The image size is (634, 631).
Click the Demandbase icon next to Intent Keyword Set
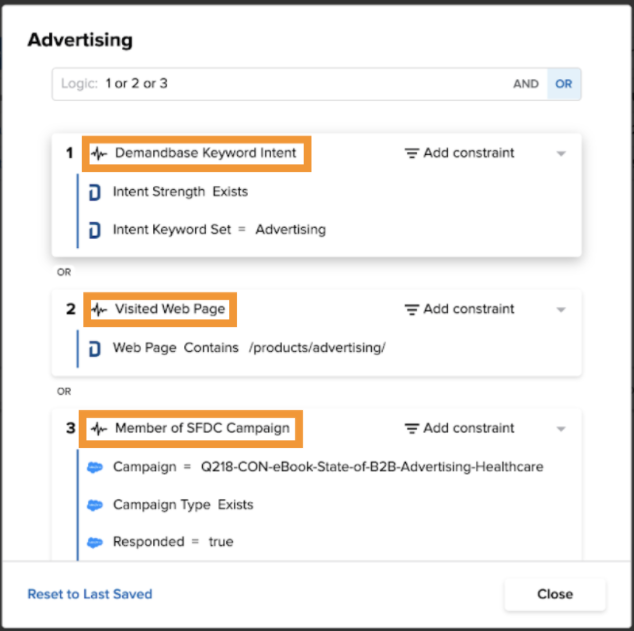(95, 230)
